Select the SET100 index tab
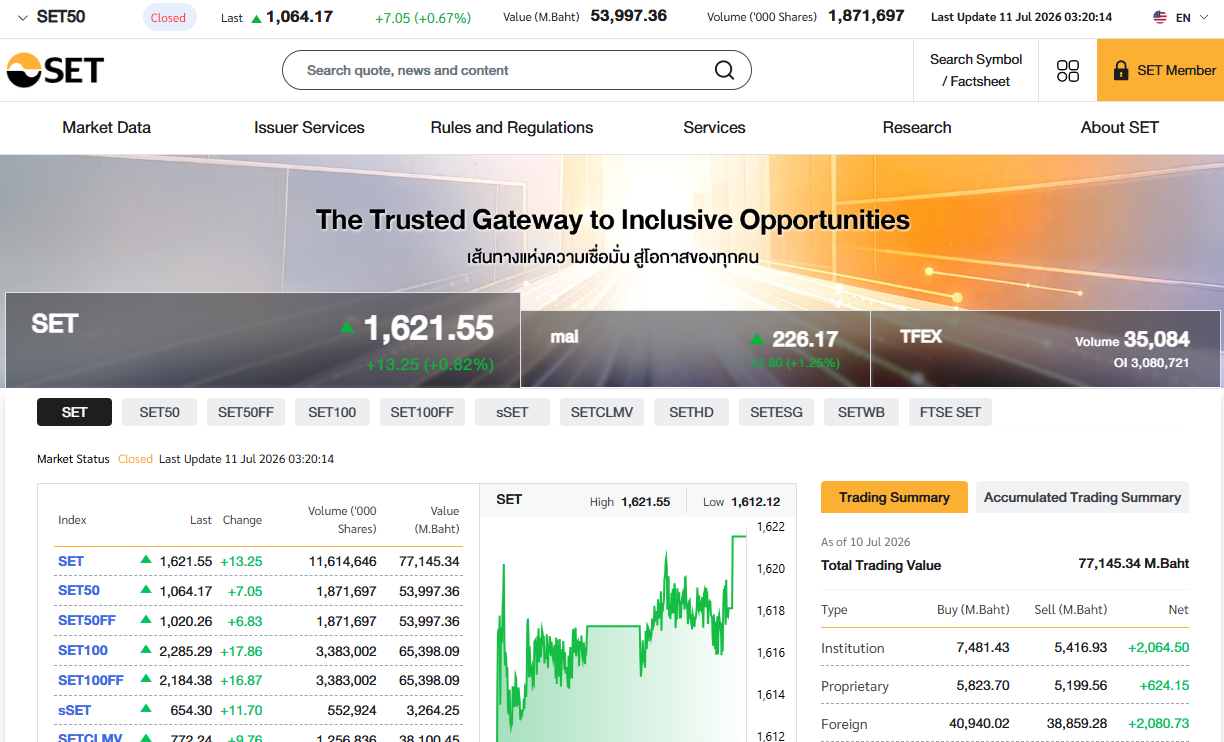 tap(332, 412)
